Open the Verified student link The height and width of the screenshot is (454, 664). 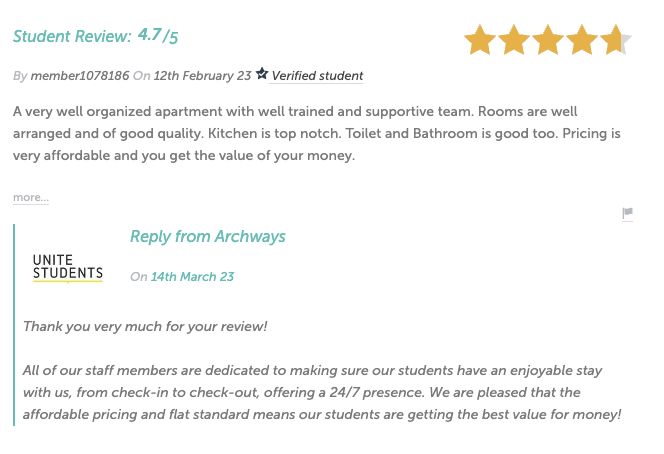pos(317,76)
